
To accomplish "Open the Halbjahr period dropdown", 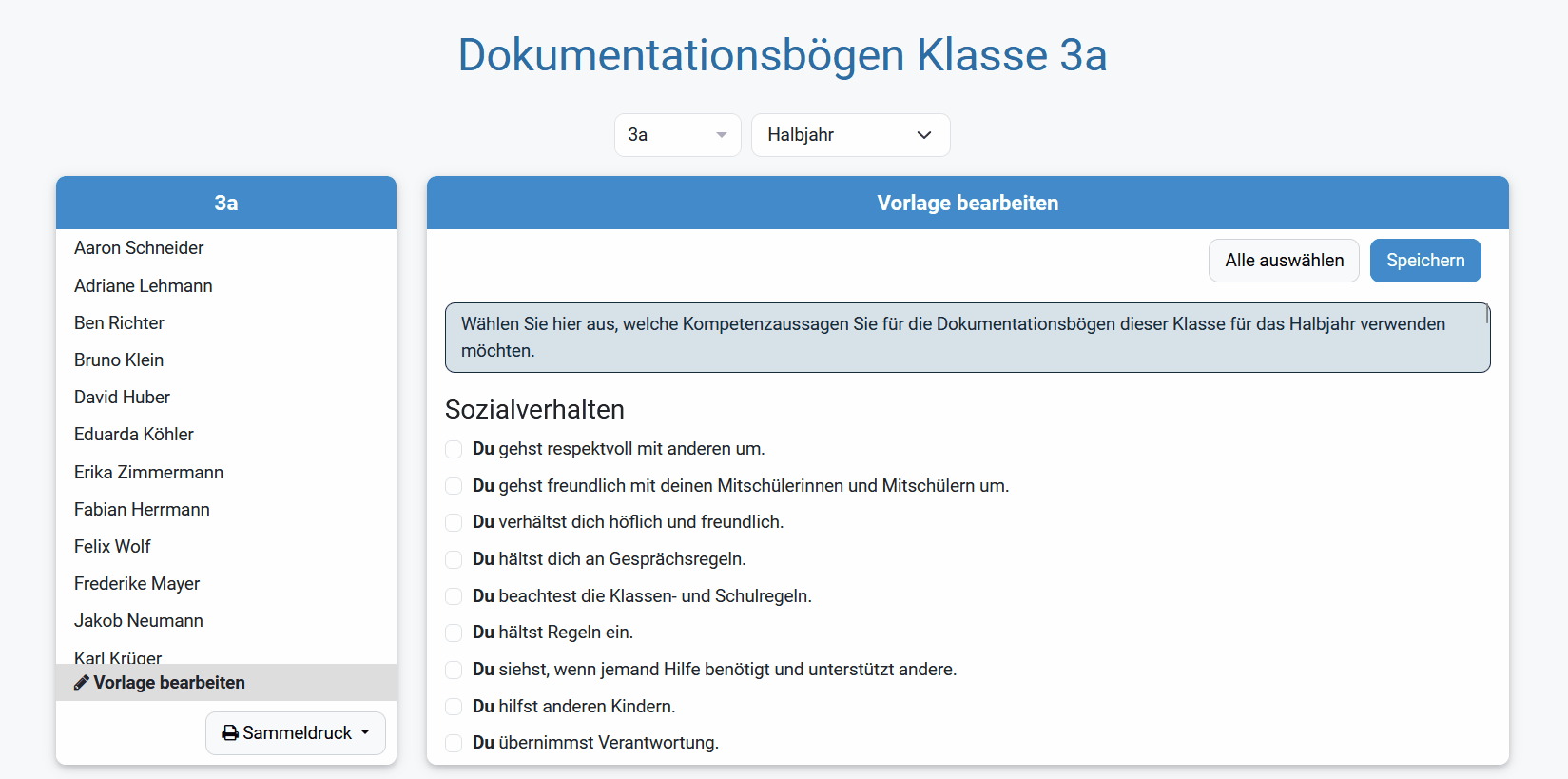I will (850, 135).
